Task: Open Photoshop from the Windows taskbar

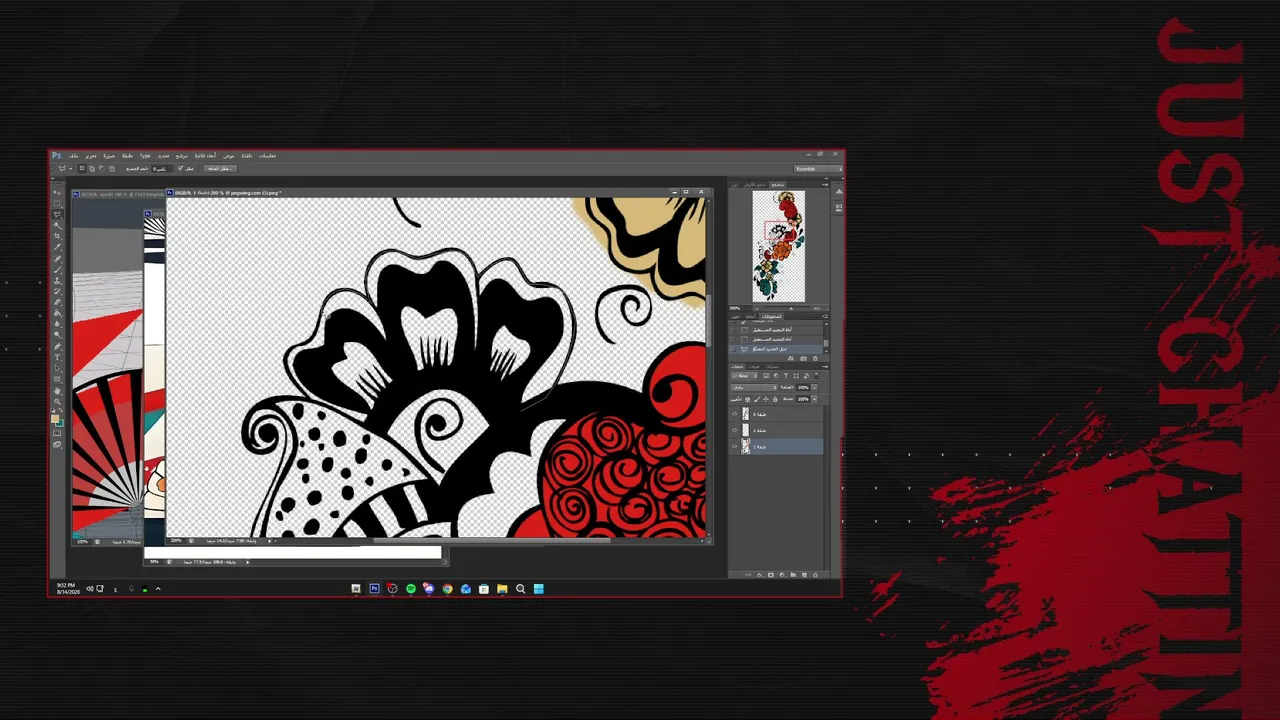Action: 374,589
